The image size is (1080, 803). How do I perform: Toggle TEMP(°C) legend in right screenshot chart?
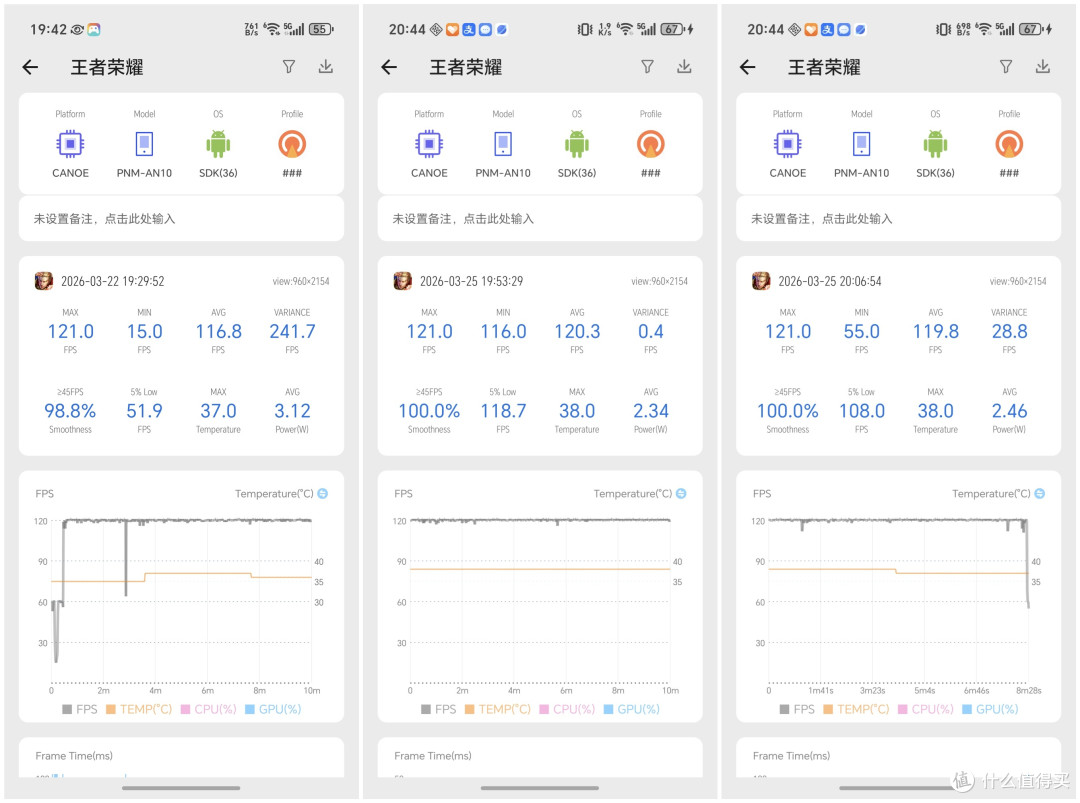(x=857, y=709)
